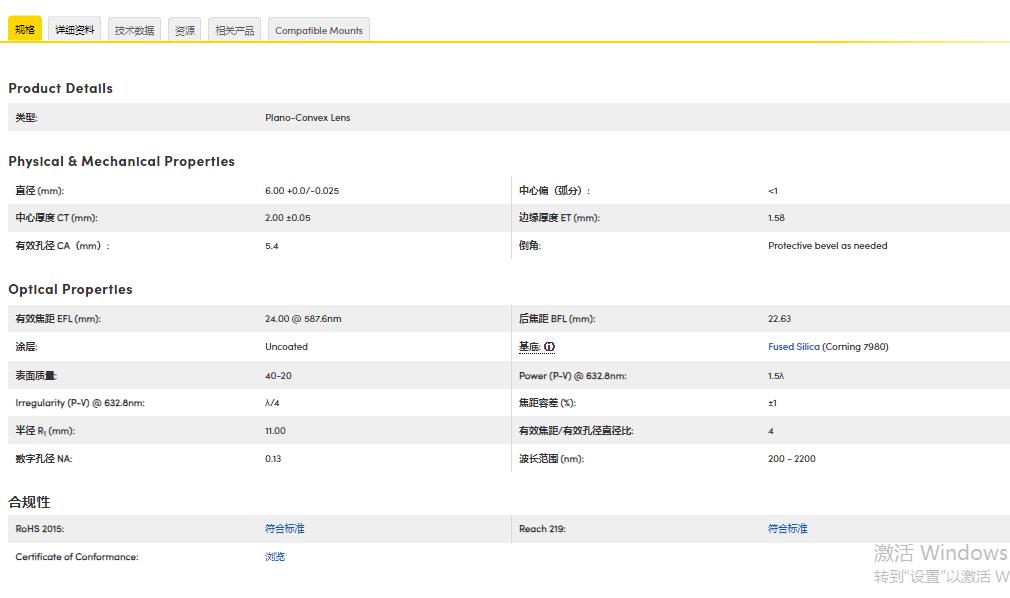The image size is (1010, 598).
Task: Click the EFL value 24.00 @ 587.6nm
Action: (x=303, y=319)
